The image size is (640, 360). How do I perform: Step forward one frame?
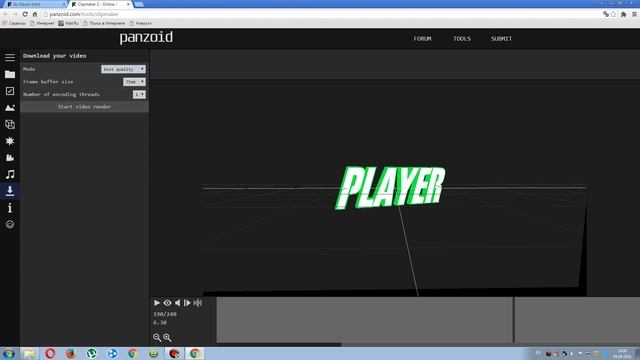coord(187,303)
